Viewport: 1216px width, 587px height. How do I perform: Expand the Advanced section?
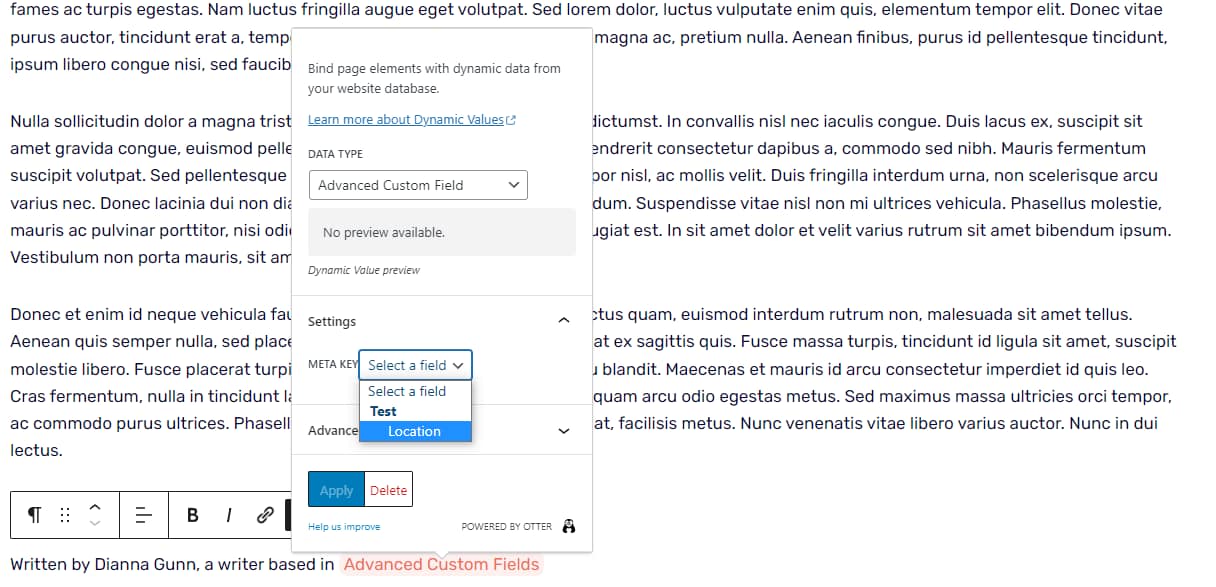(563, 429)
